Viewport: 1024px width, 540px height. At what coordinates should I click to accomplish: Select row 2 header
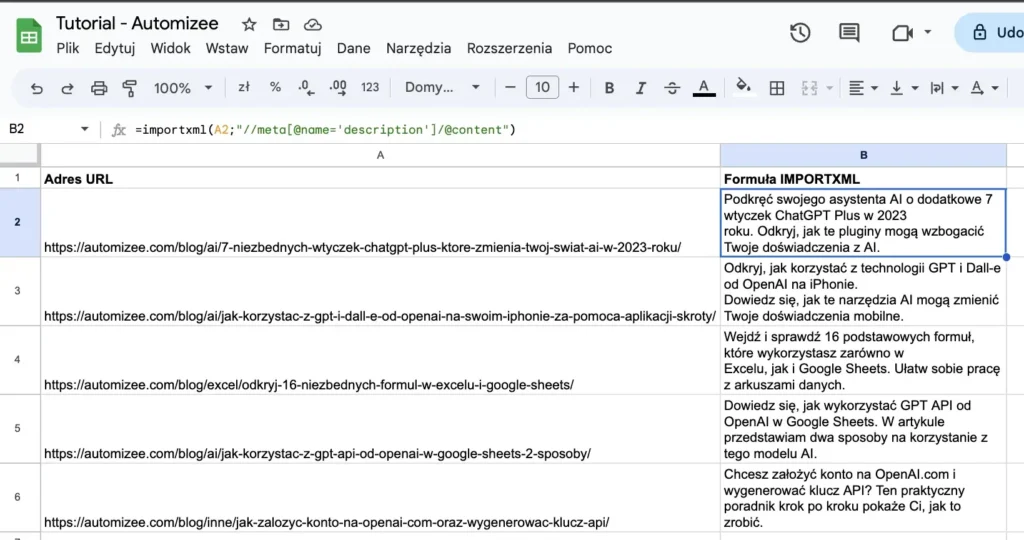click(18, 222)
